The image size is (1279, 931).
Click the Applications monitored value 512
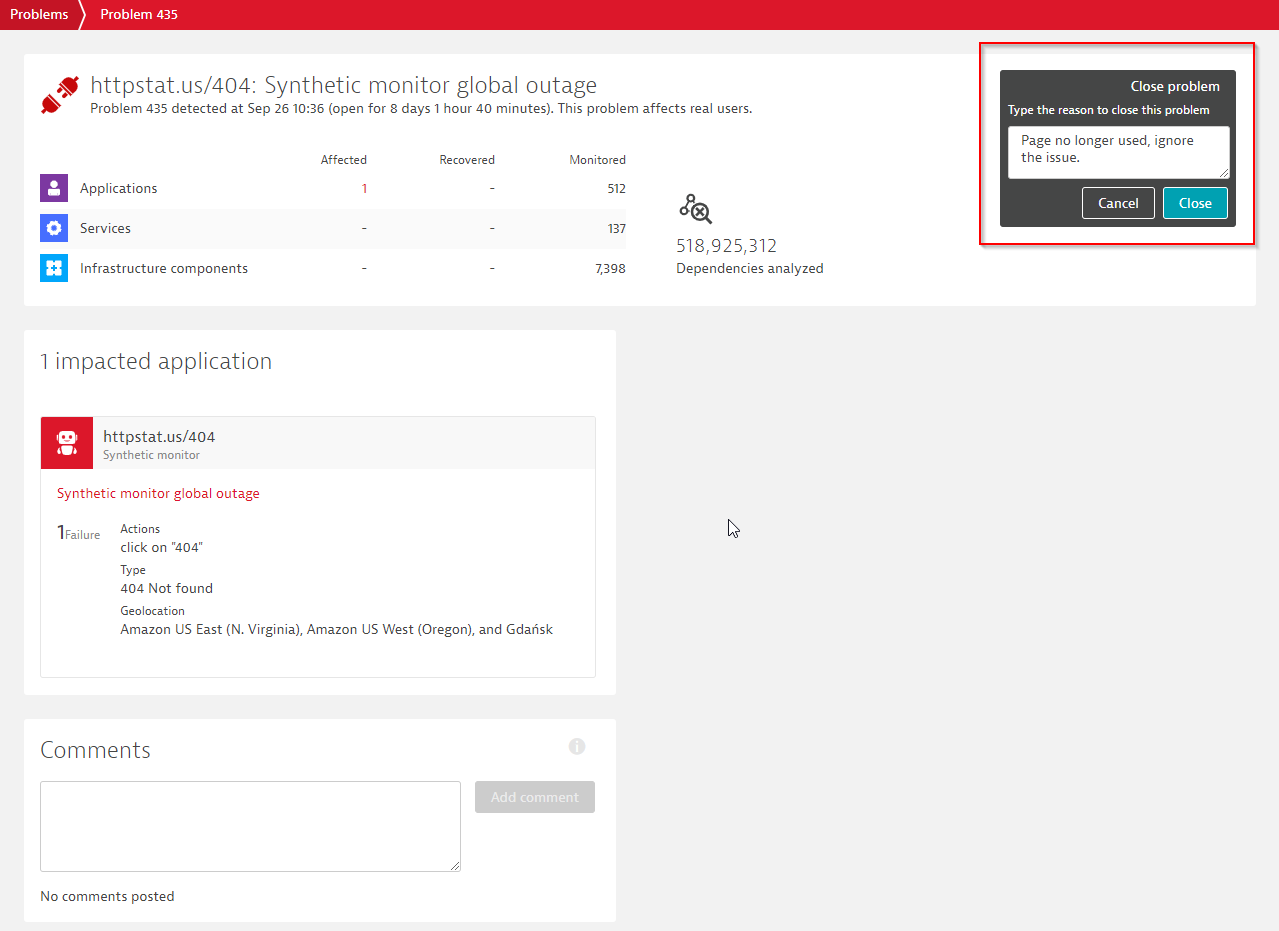(x=616, y=188)
